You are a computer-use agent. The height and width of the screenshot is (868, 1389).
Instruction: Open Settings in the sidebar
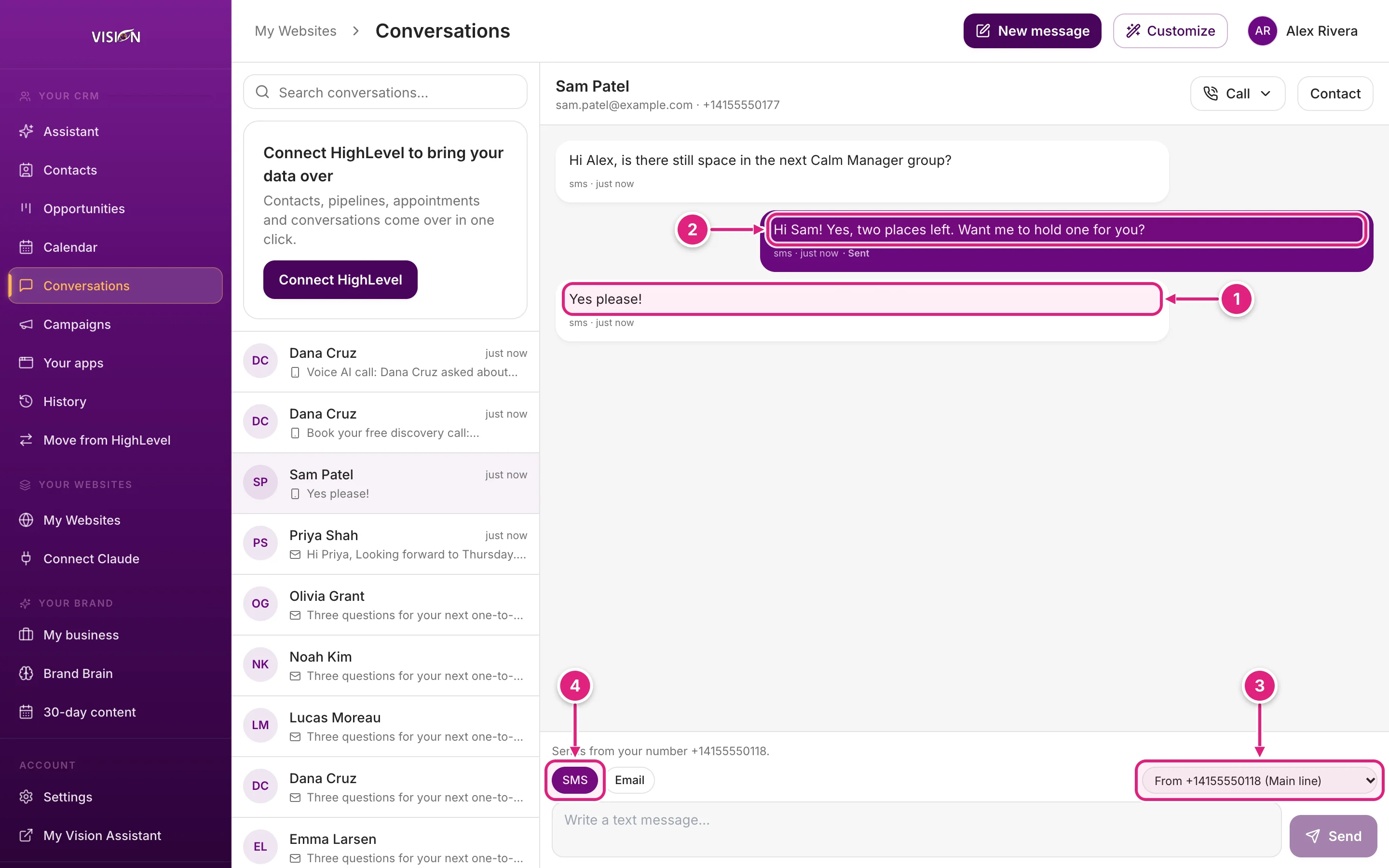tap(115, 796)
